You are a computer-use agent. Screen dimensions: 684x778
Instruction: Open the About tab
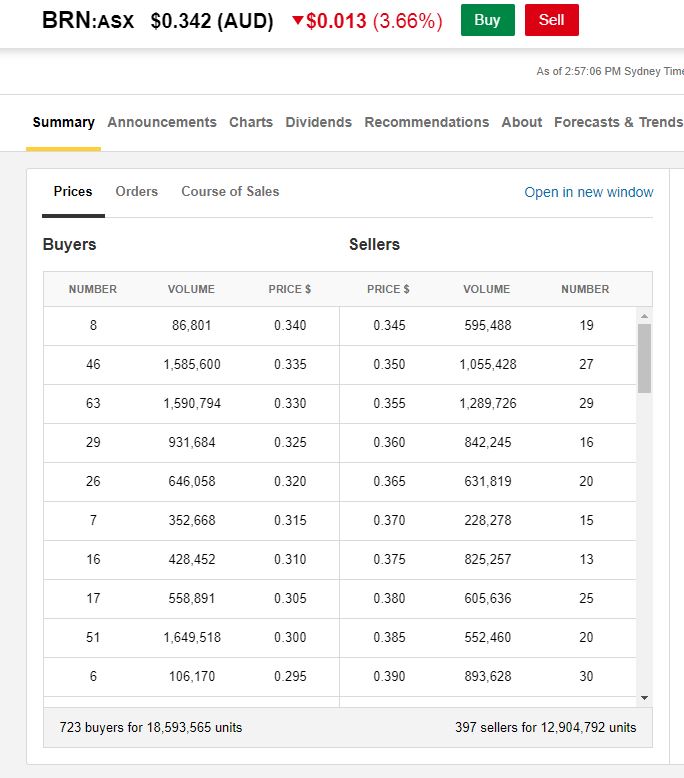pos(521,122)
